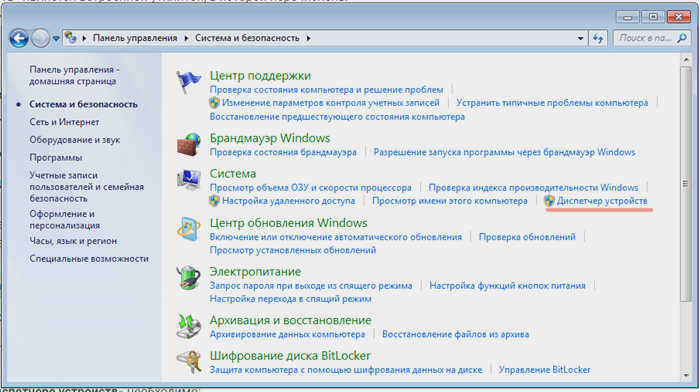Open Оформление и персонализация category
Image resolution: width=700 pixels, height=392 pixels.
coord(64,220)
